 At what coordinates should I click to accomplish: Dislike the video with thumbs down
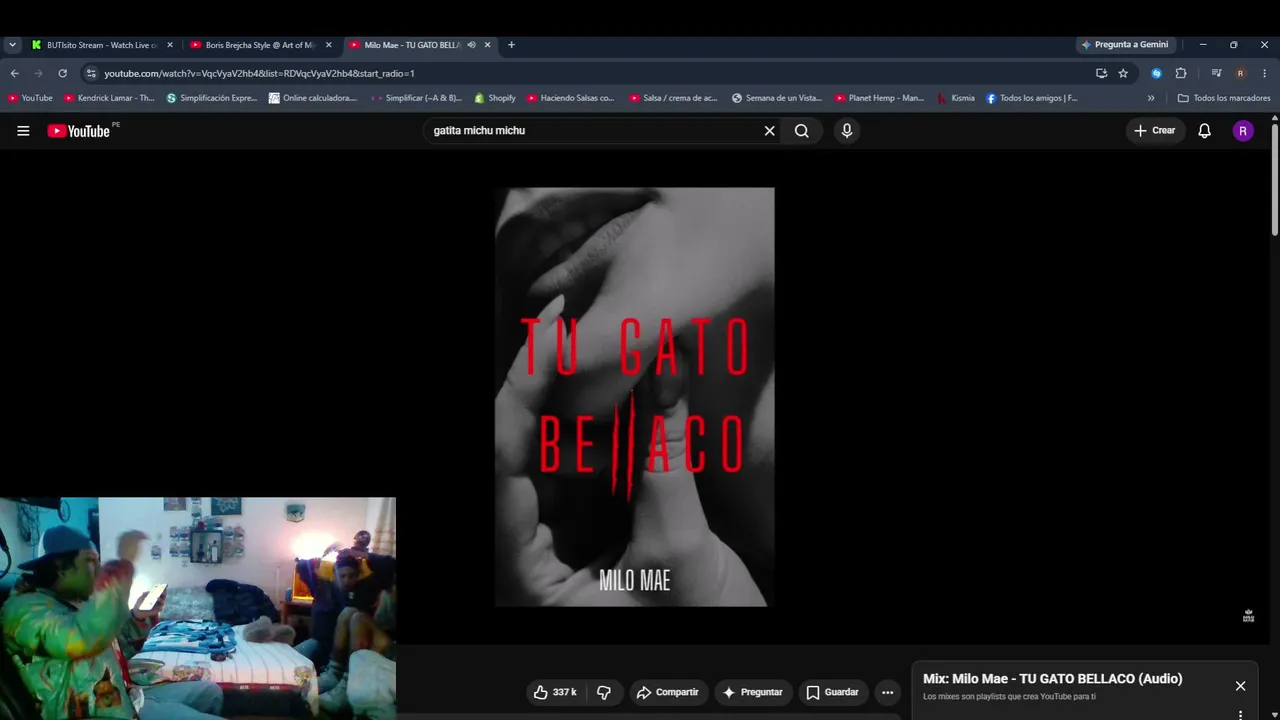pyautogui.click(x=603, y=692)
